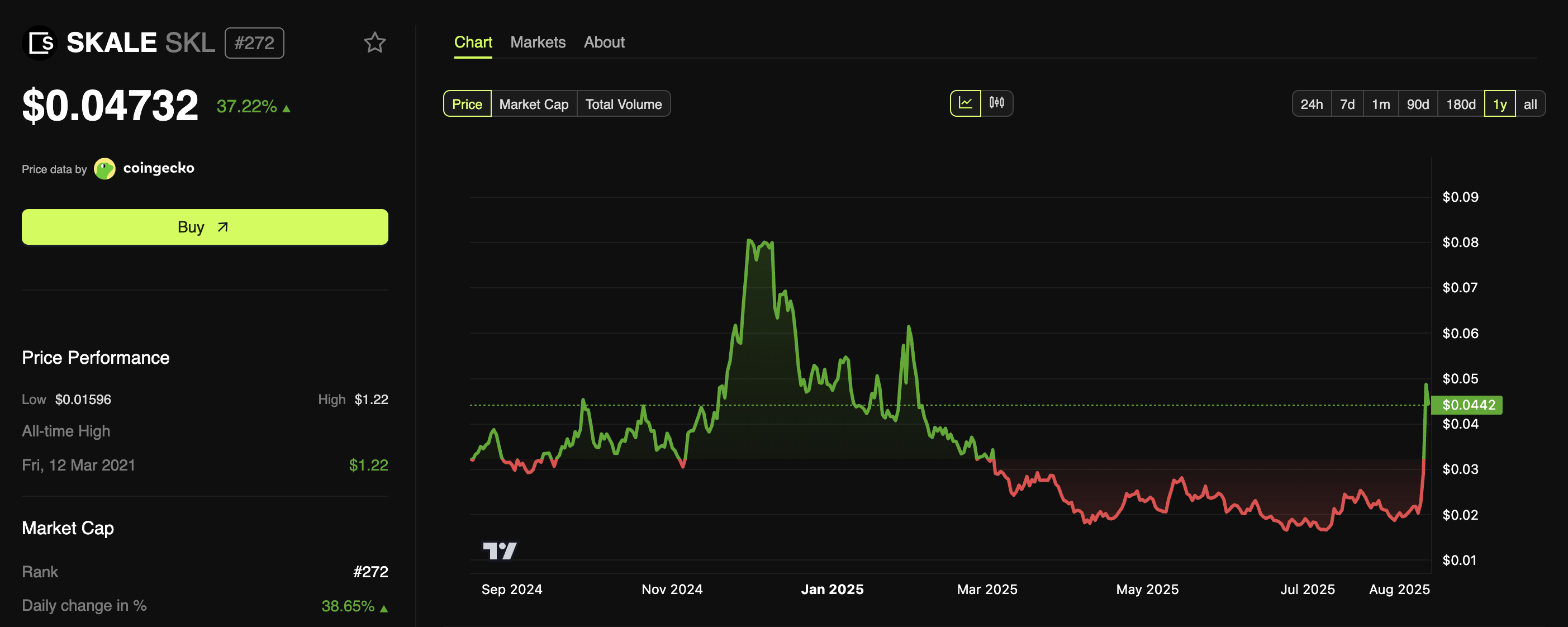Set chart range to all
This screenshot has height=627, width=1568.
pos(1529,104)
